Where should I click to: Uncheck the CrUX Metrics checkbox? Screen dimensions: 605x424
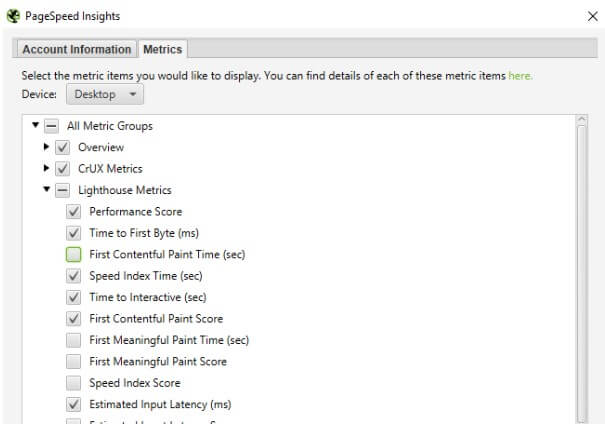point(63,169)
